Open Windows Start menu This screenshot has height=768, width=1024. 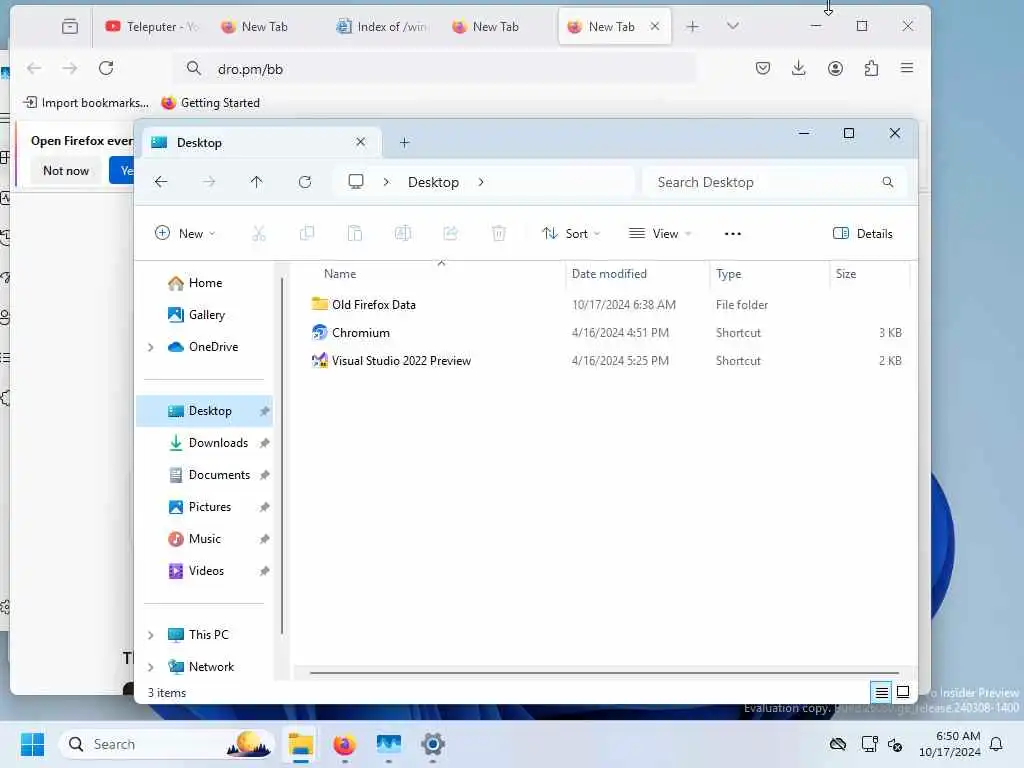pyautogui.click(x=33, y=744)
